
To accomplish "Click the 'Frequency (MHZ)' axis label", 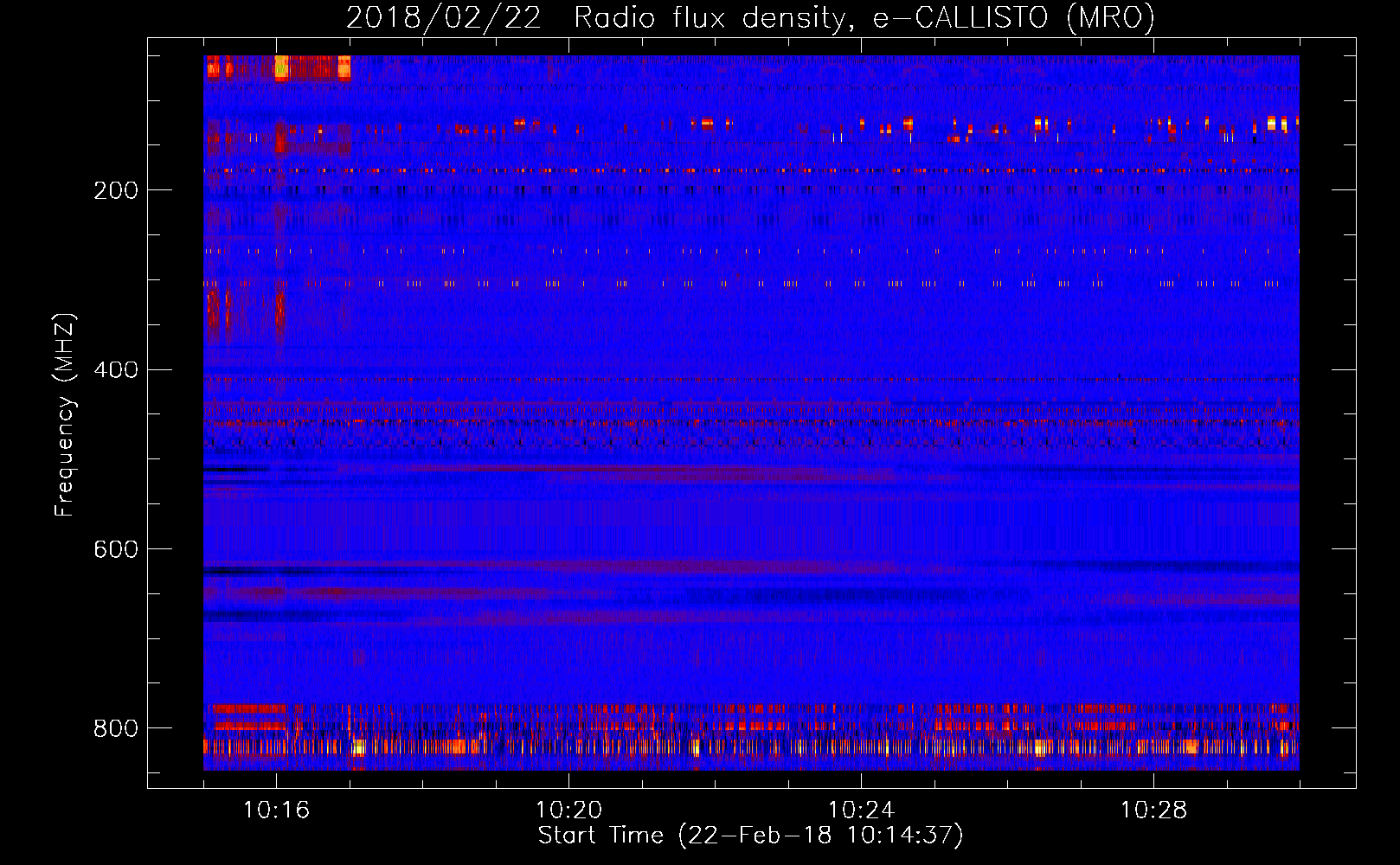I will (x=65, y=414).
